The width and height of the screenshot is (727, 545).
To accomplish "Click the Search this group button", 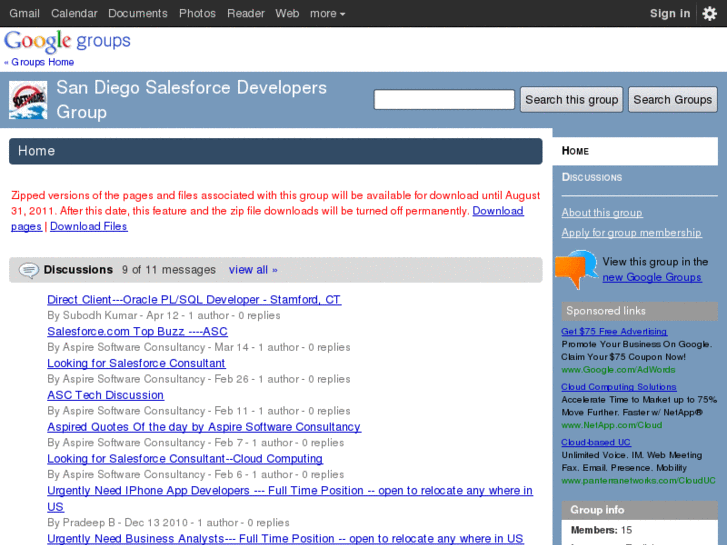I will click(571, 100).
